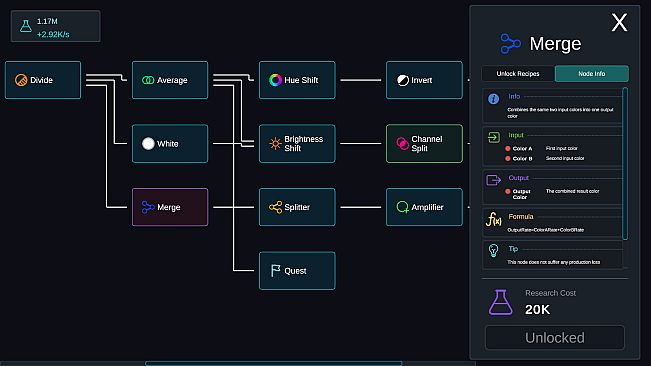
Task: Click the +2.92K/s research rate text
Action: 53,34
